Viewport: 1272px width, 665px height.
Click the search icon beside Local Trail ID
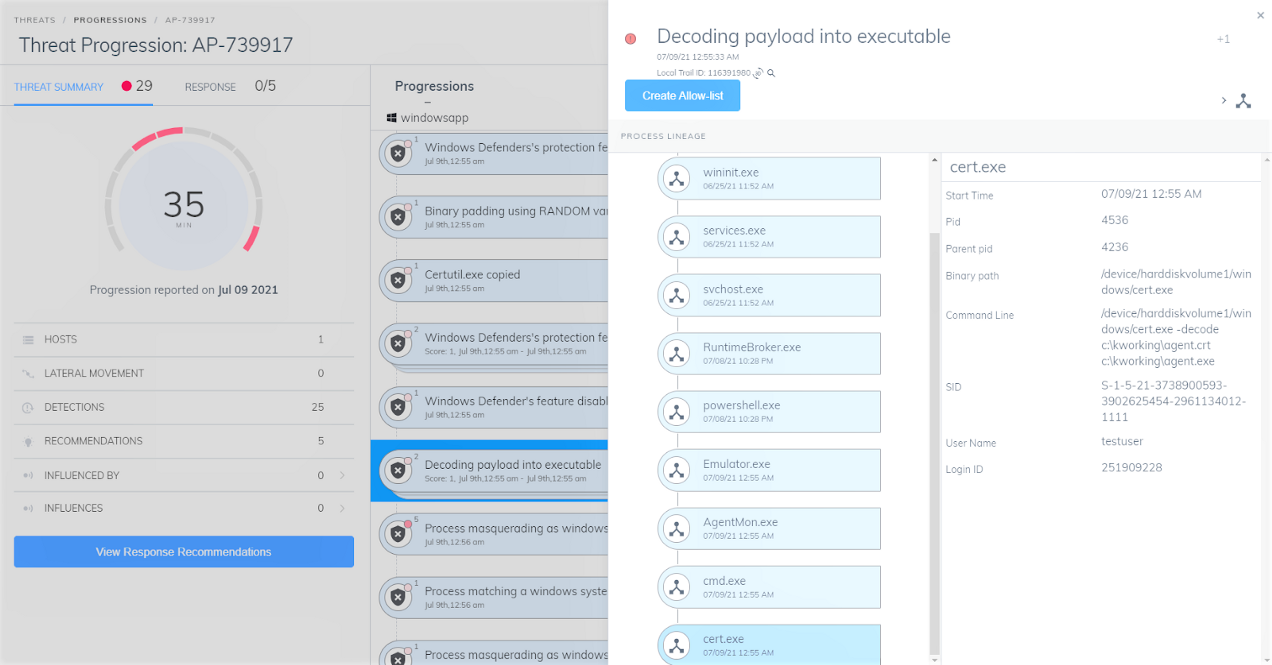(x=772, y=73)
